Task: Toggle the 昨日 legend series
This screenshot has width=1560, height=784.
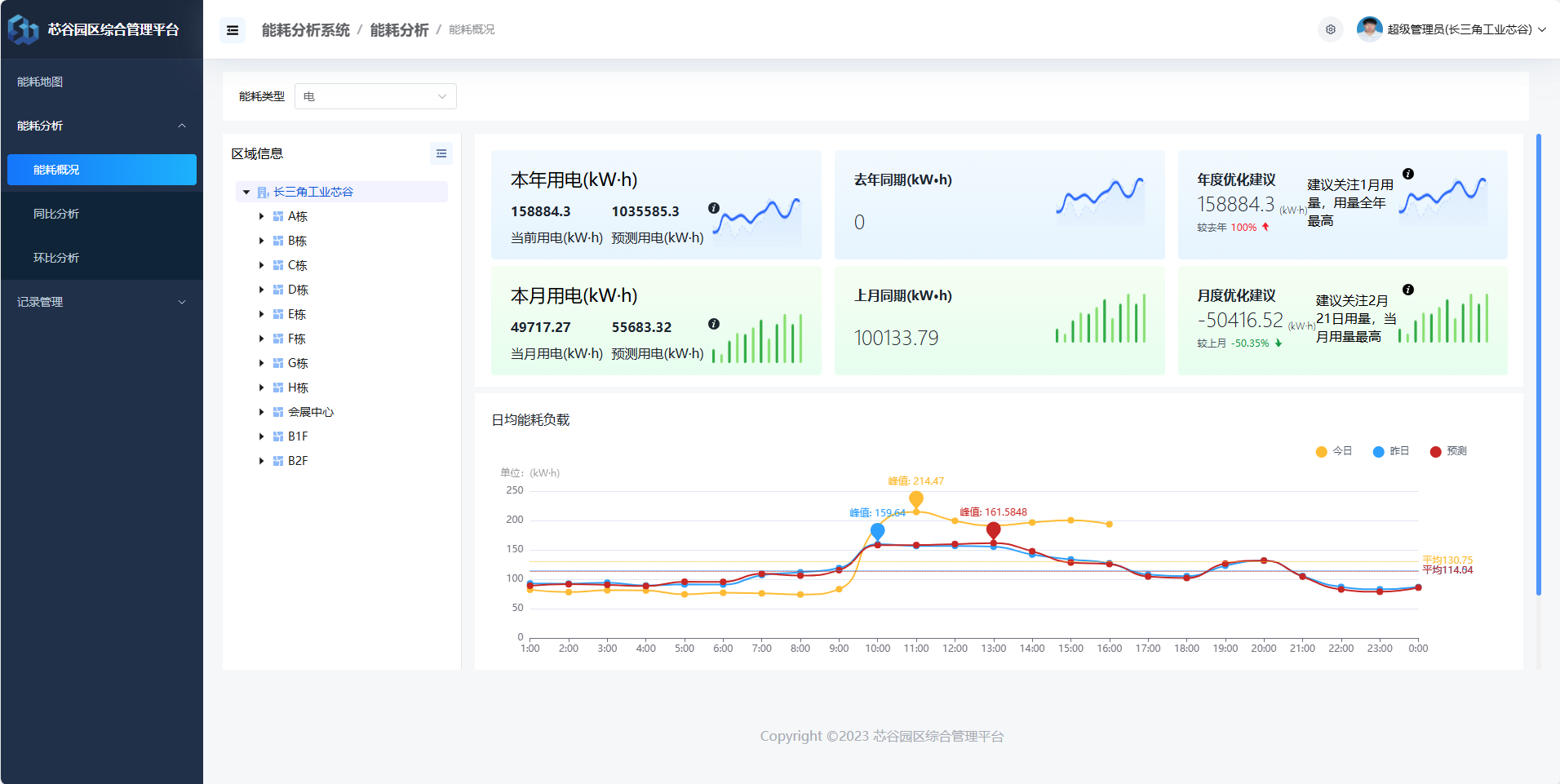Action: [1391, 451]
